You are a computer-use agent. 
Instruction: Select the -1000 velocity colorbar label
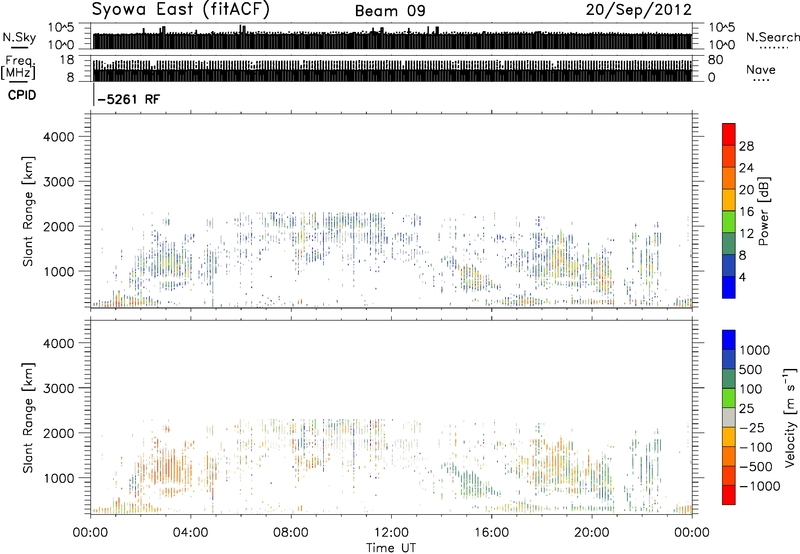click(759, 486)
